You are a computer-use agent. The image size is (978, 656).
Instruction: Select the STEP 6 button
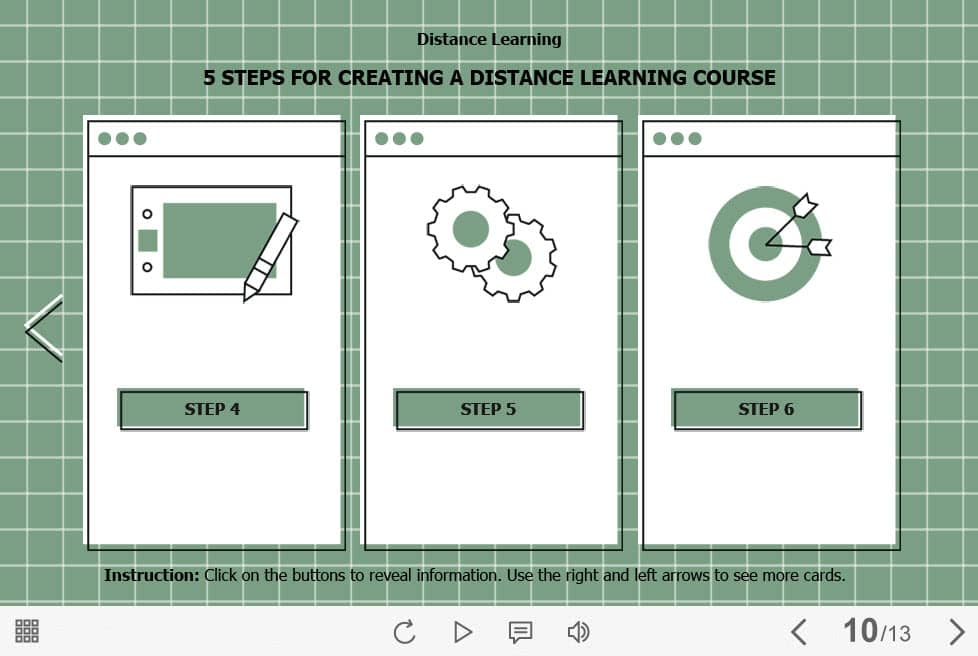[766, 409]
